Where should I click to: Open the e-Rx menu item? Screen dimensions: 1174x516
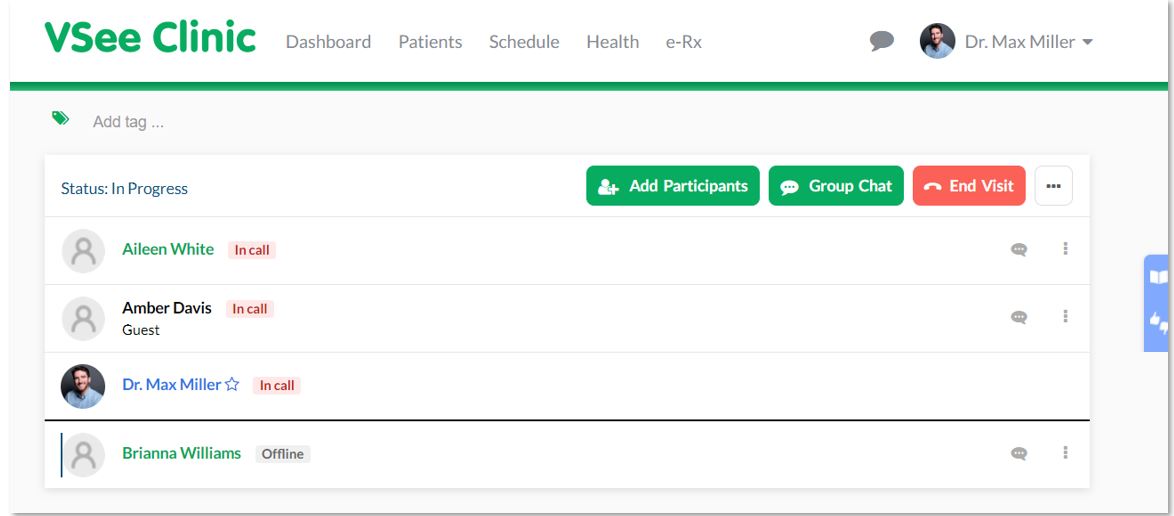pos(684,42)
